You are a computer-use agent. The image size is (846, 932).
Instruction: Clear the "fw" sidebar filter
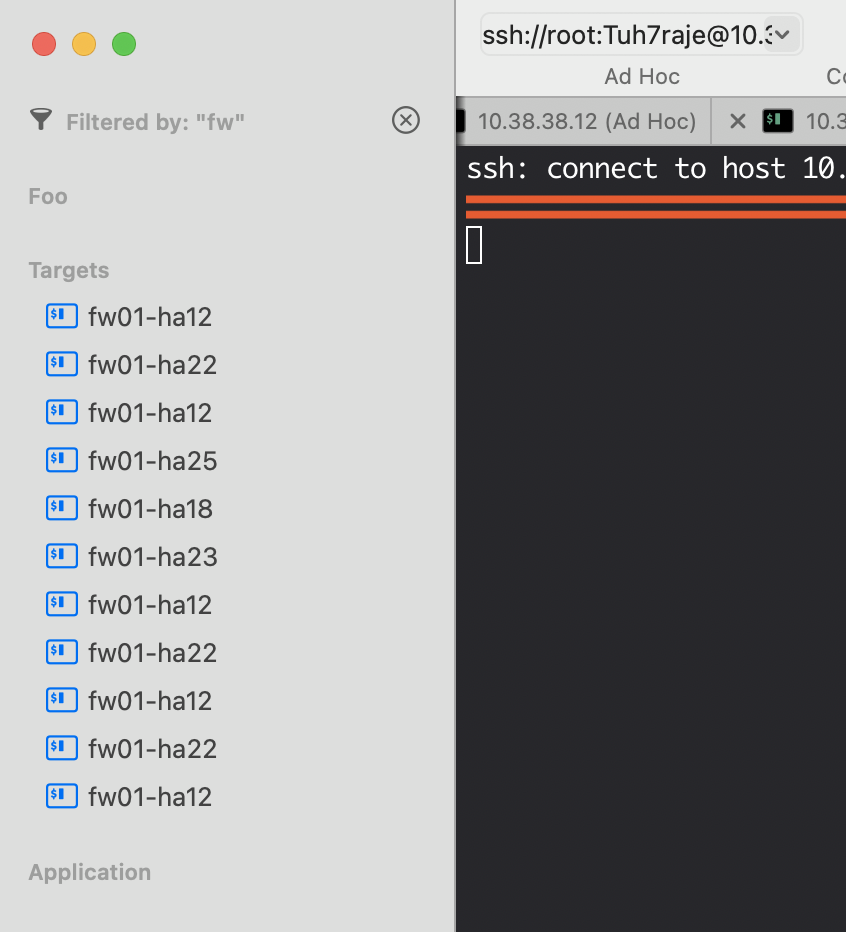click(x=405, y=121)
